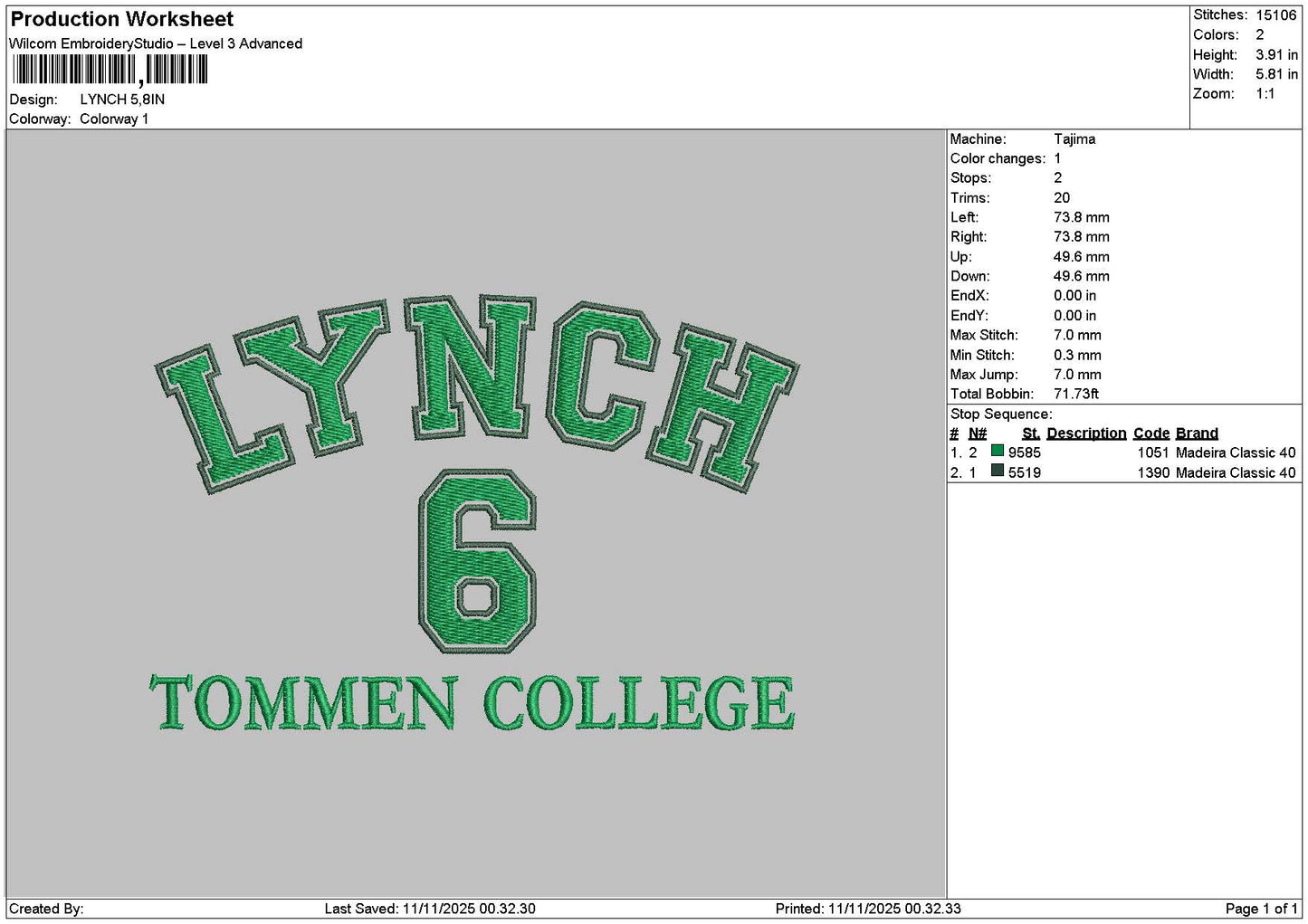Click thread code 1051
This screenshot has width=1308, height=924.
pos(1153,452)
